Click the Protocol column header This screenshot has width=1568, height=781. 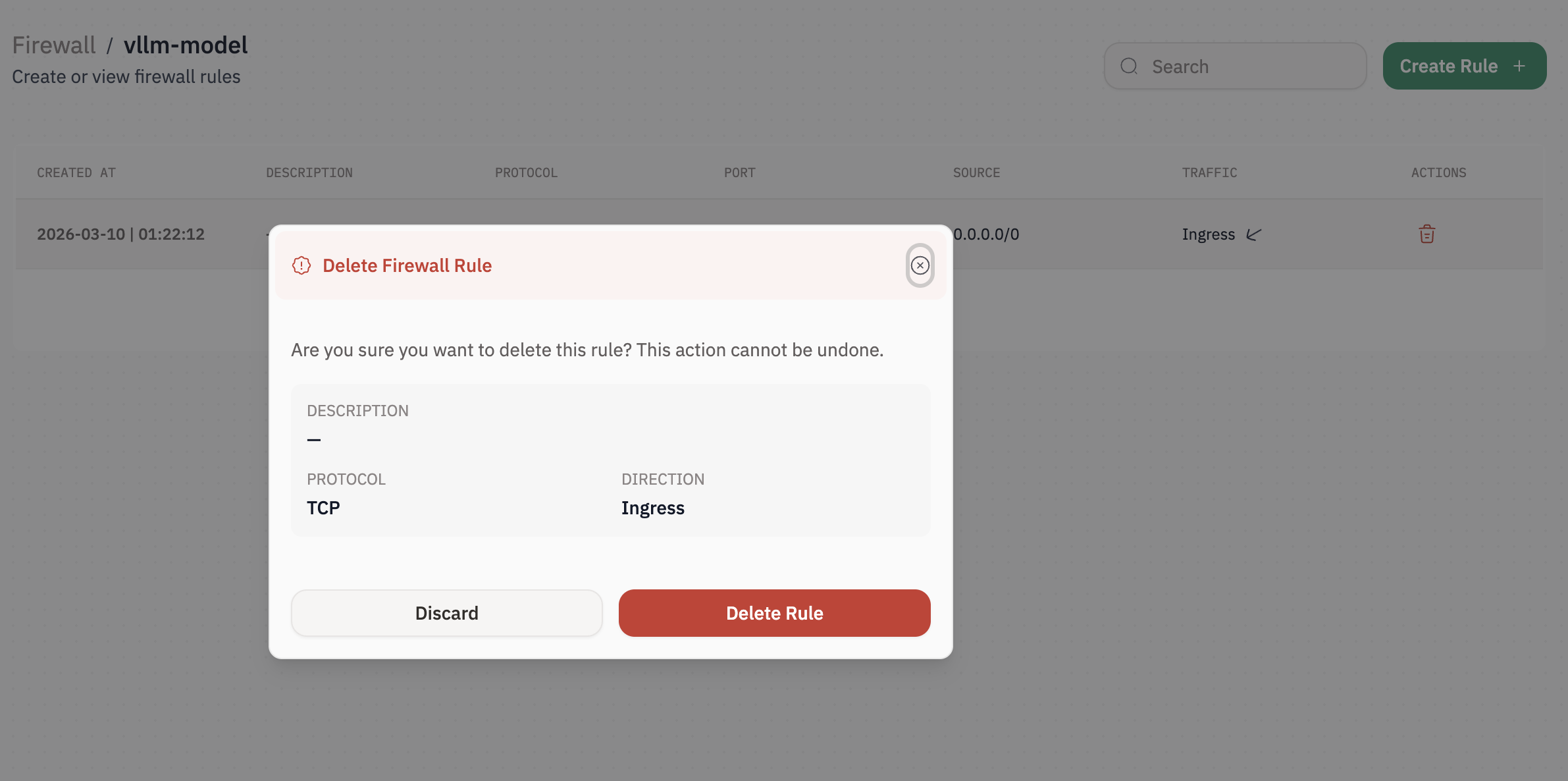526,173
